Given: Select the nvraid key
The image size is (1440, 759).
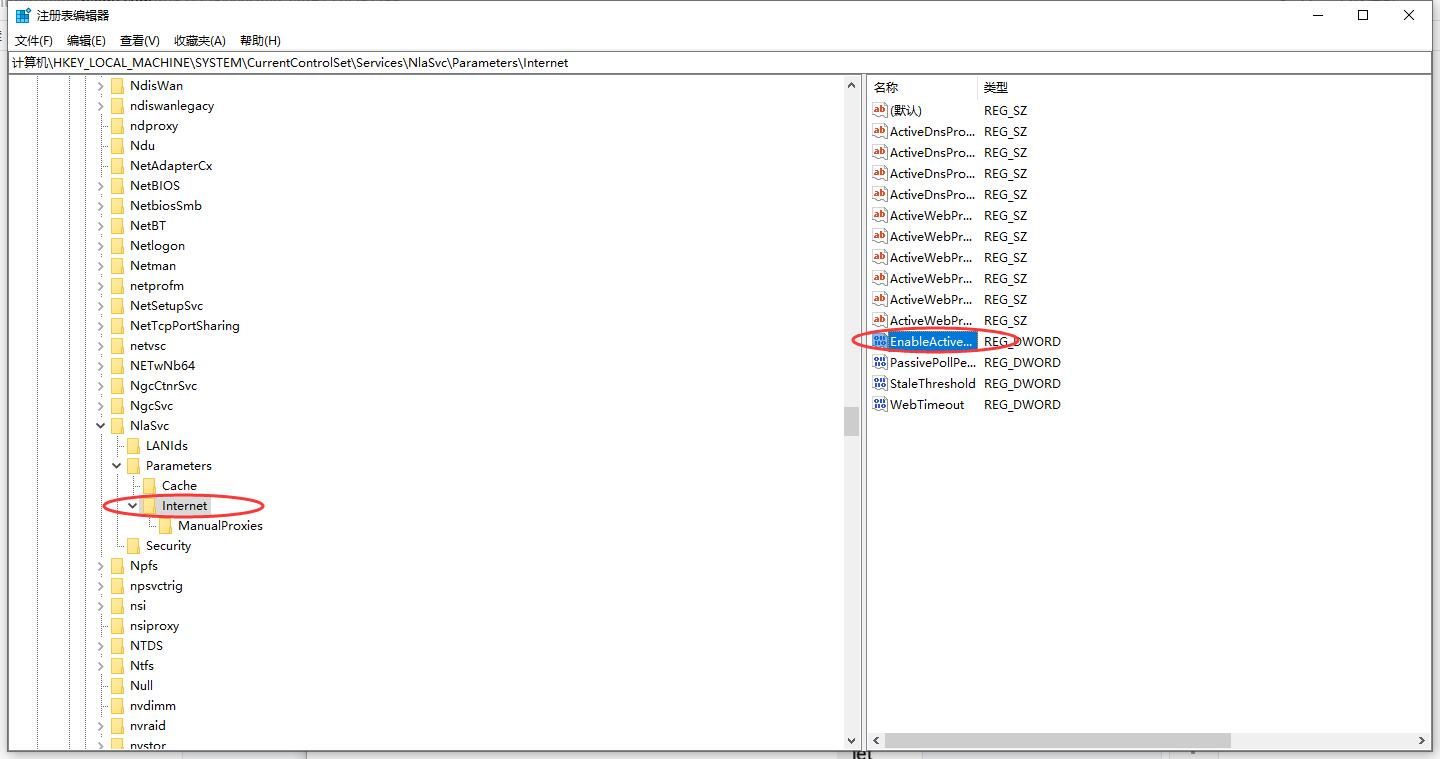Looking at the screenshot, I should click(148, 726).
